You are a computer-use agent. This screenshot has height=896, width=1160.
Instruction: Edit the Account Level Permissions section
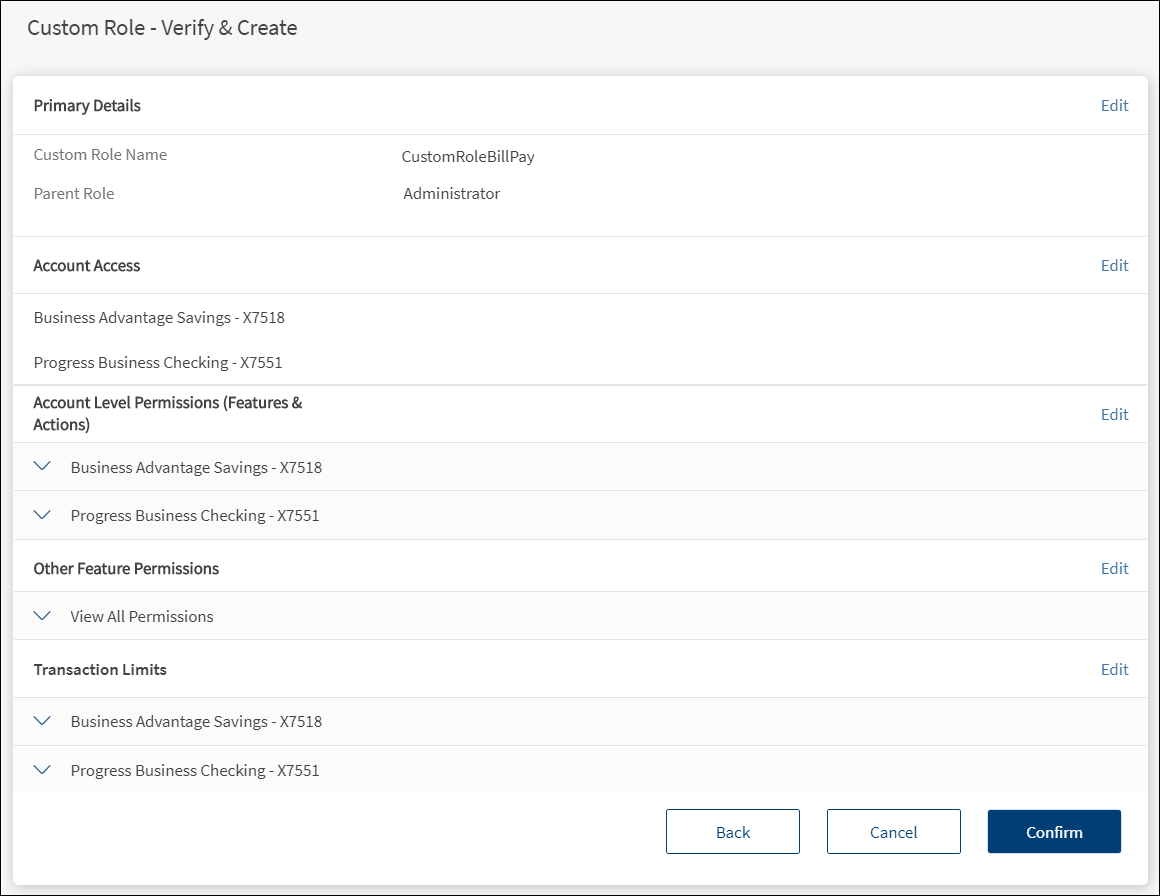click(x=1114, y=415)
